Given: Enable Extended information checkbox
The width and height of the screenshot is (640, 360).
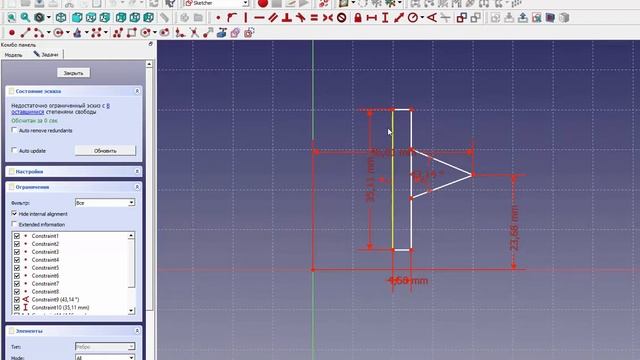Looking at the screenshot, I should point(14,224).
